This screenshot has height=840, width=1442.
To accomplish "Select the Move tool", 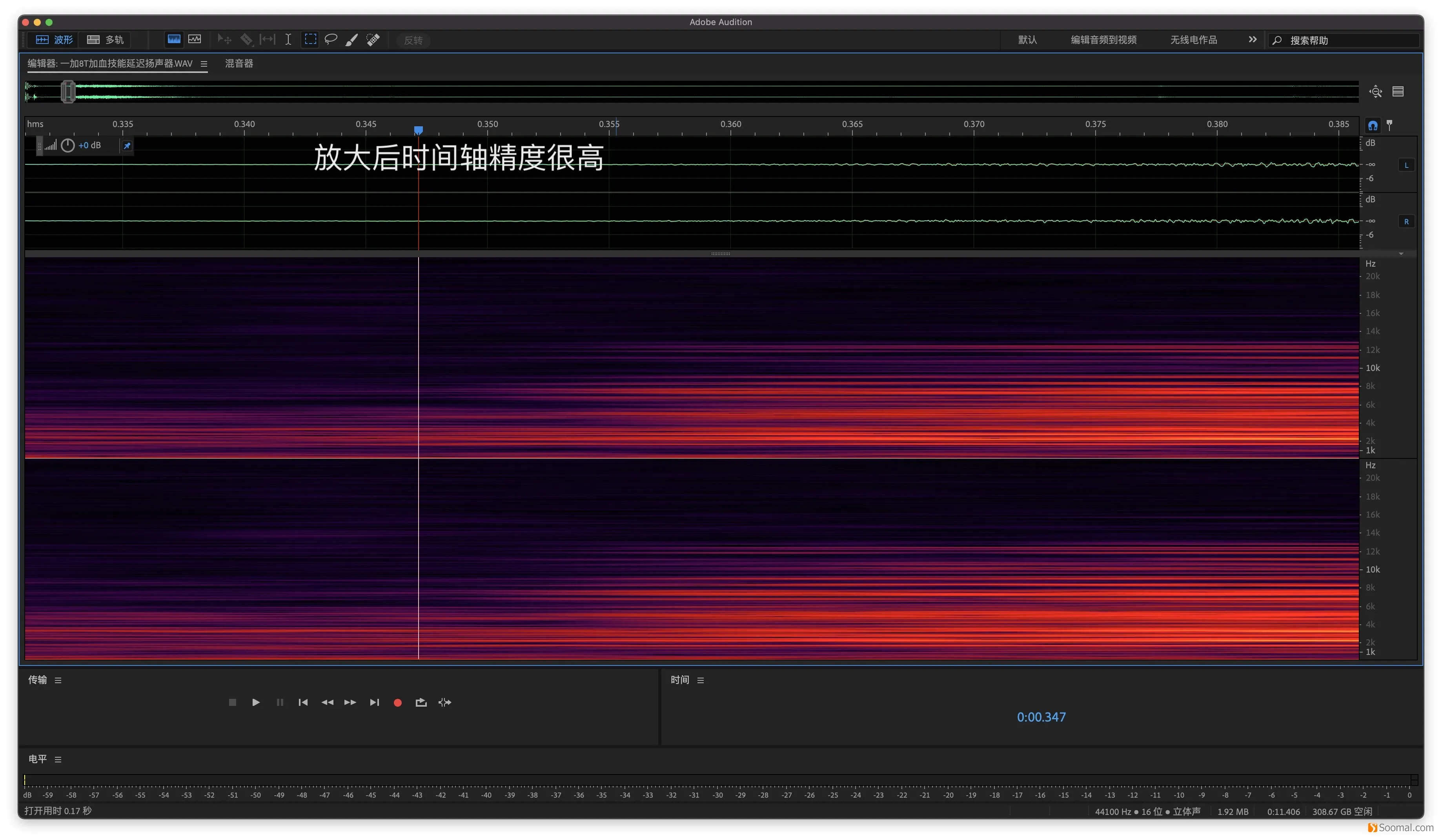I will [x=224, y=40].
